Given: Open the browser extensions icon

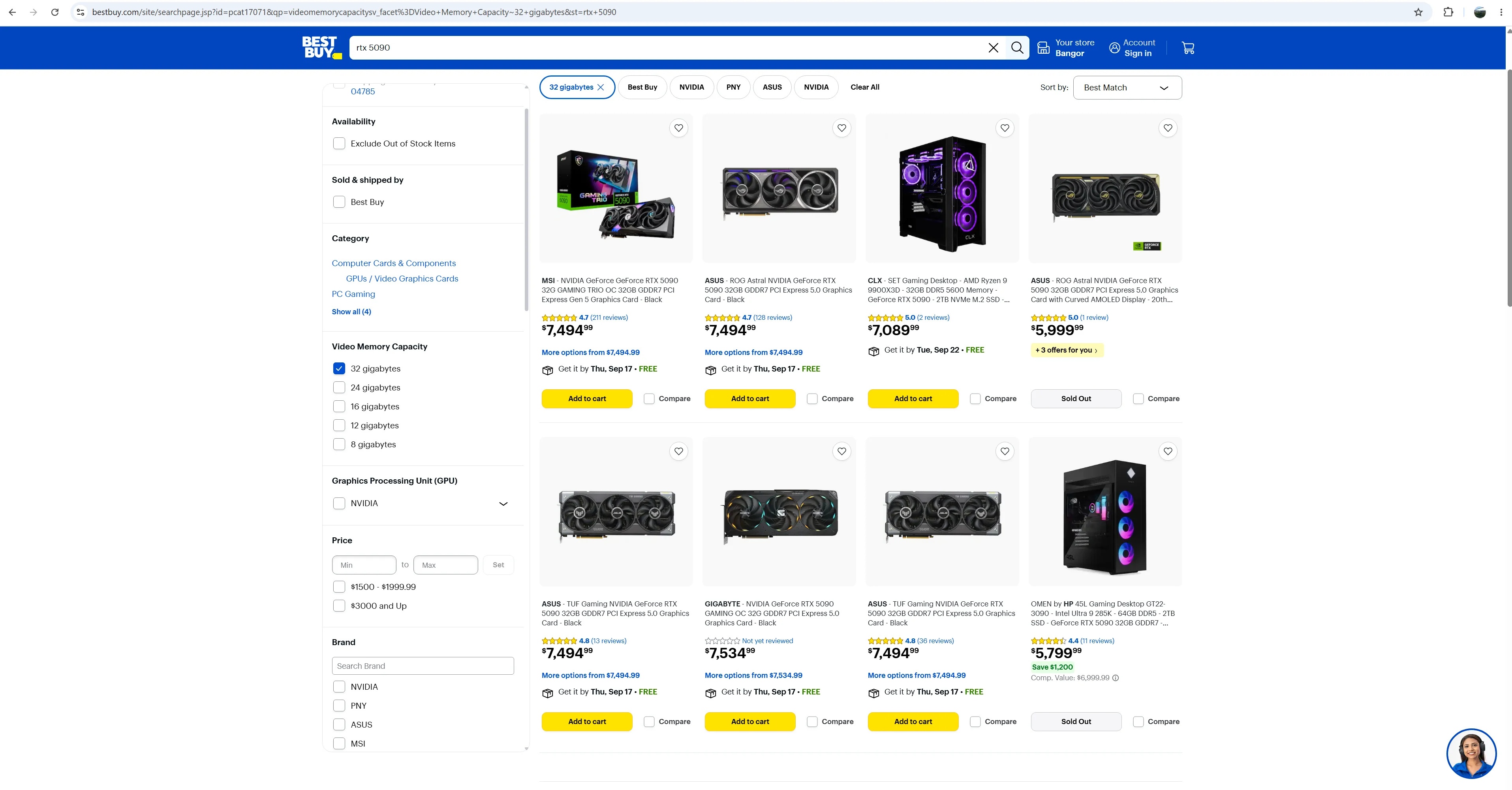Looking at the screenshot, I should (1448, 12).
